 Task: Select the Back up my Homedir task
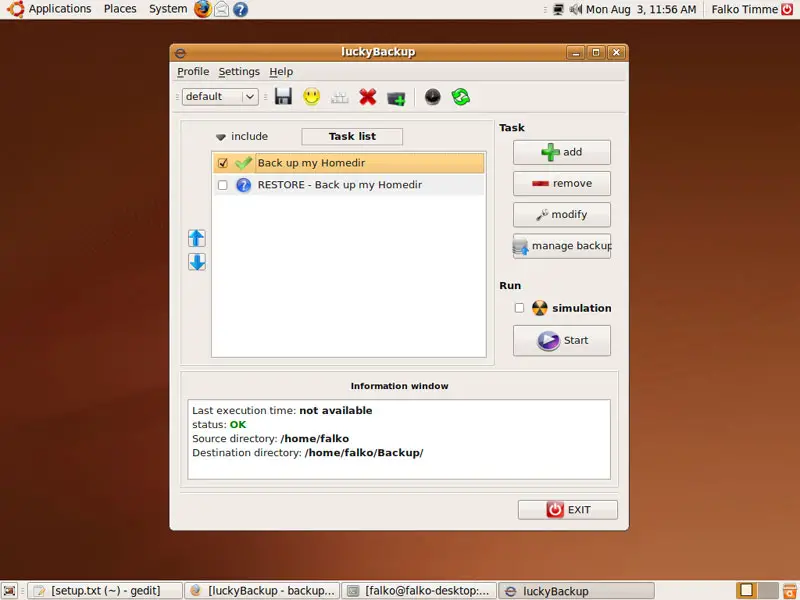[348, 163]
